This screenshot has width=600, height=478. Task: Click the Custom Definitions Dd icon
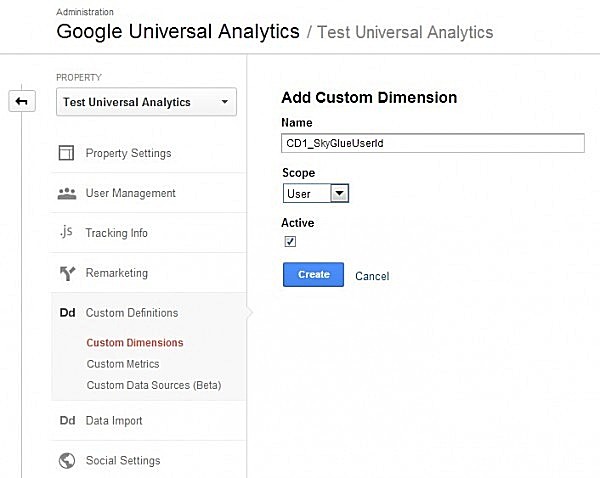tap(67, 313)
